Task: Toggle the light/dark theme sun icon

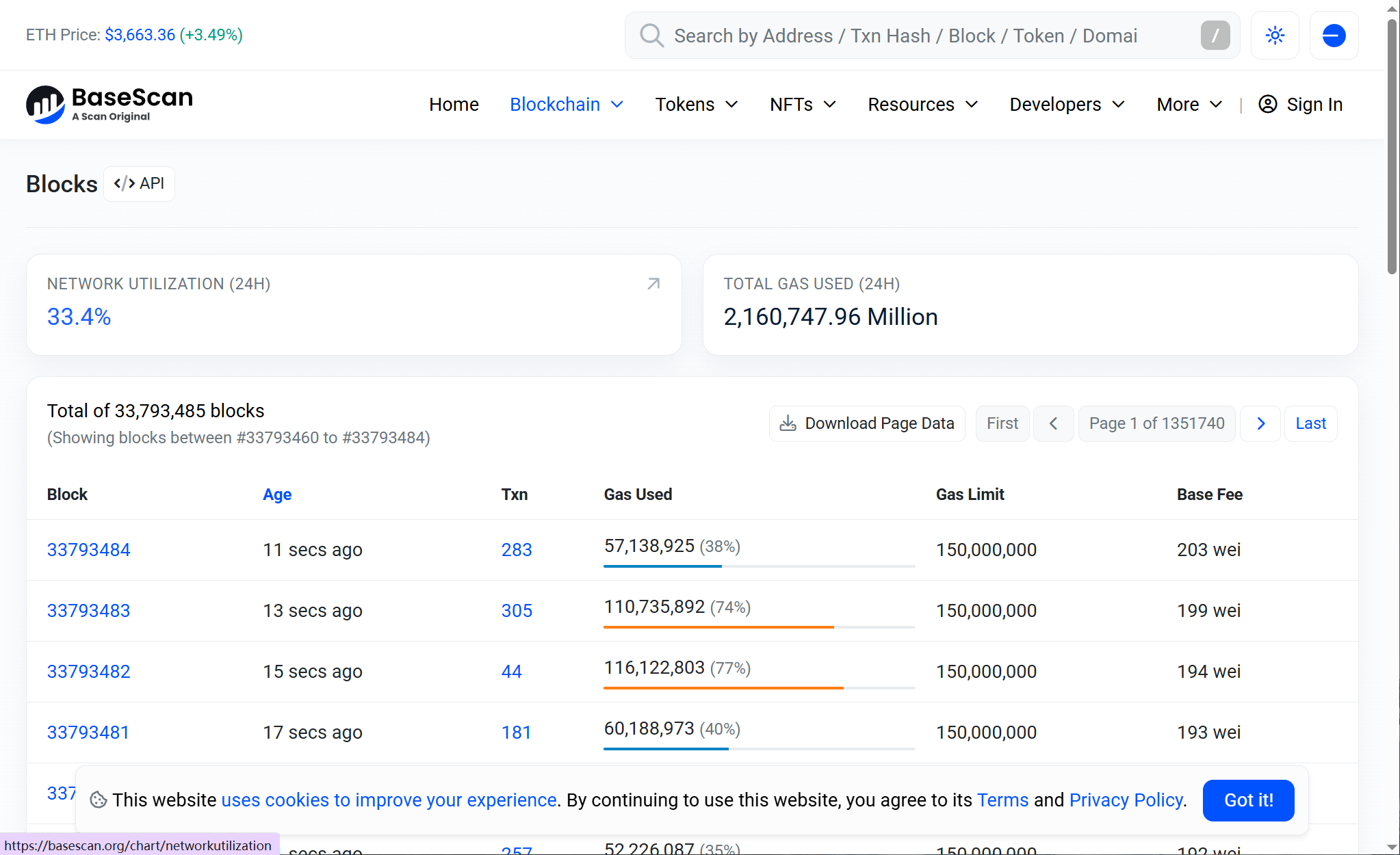Action: click(1274, 36)
